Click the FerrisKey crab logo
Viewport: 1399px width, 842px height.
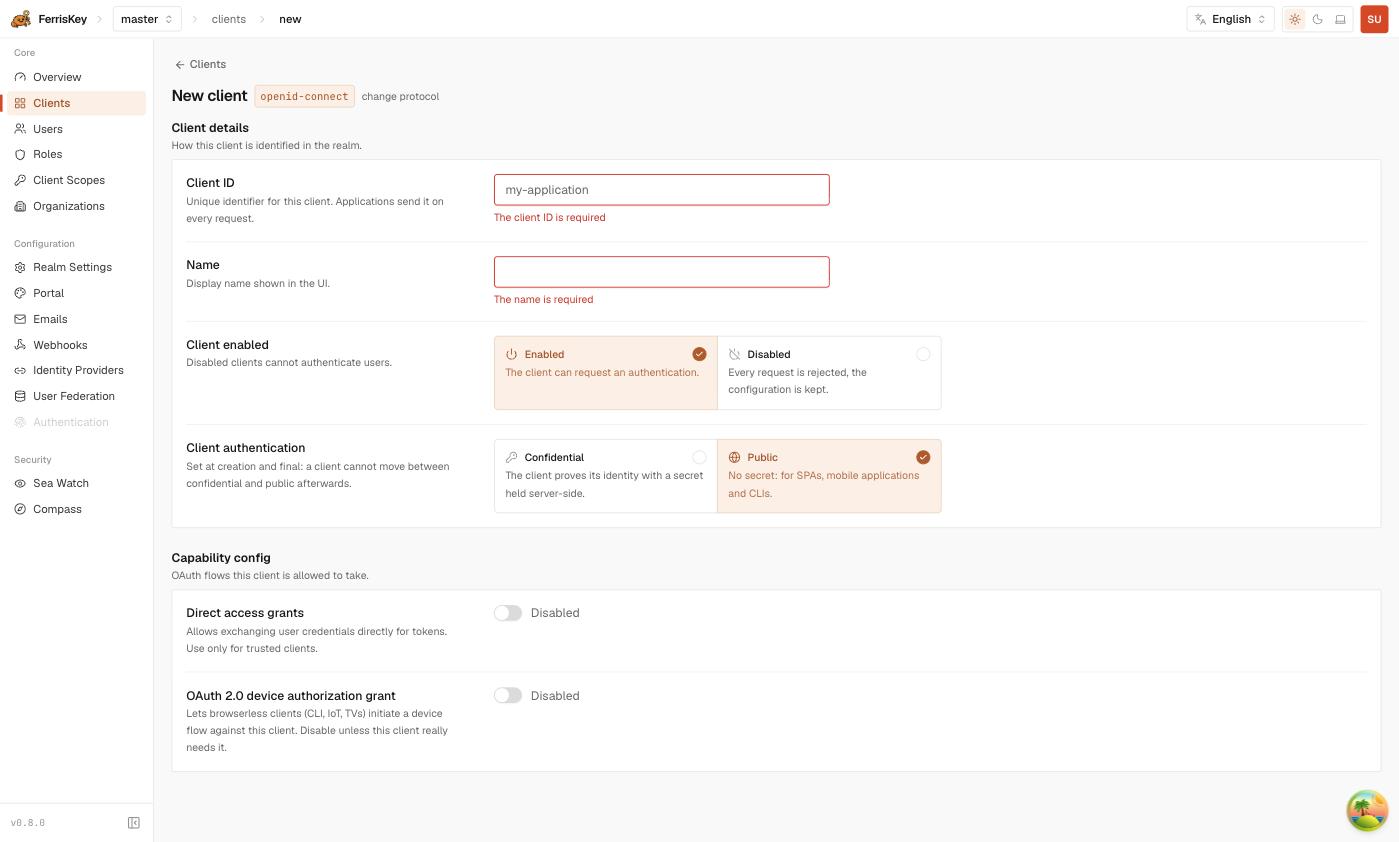20,19
